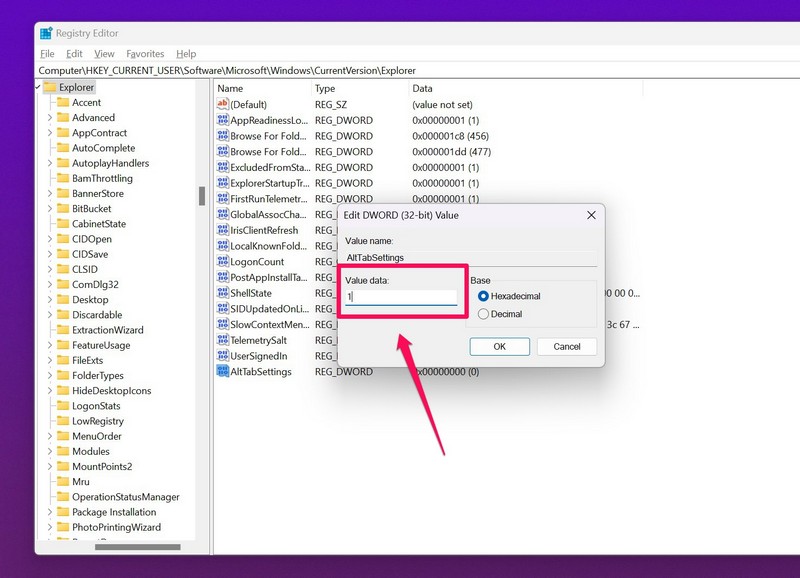Click the Registry Editor title bar icon

(46, 33)
